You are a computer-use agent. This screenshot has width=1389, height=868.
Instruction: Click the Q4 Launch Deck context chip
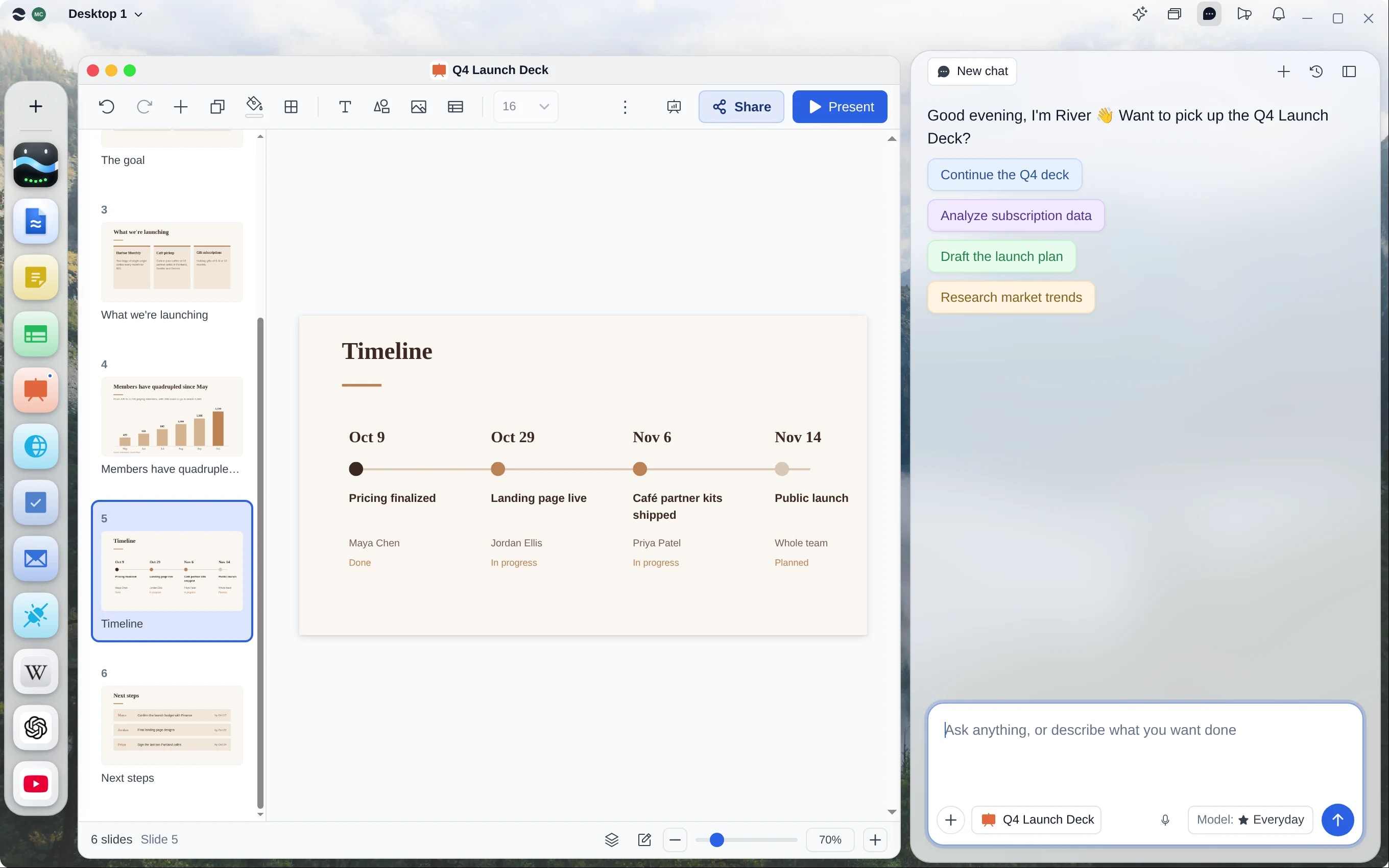(1037, 820)
